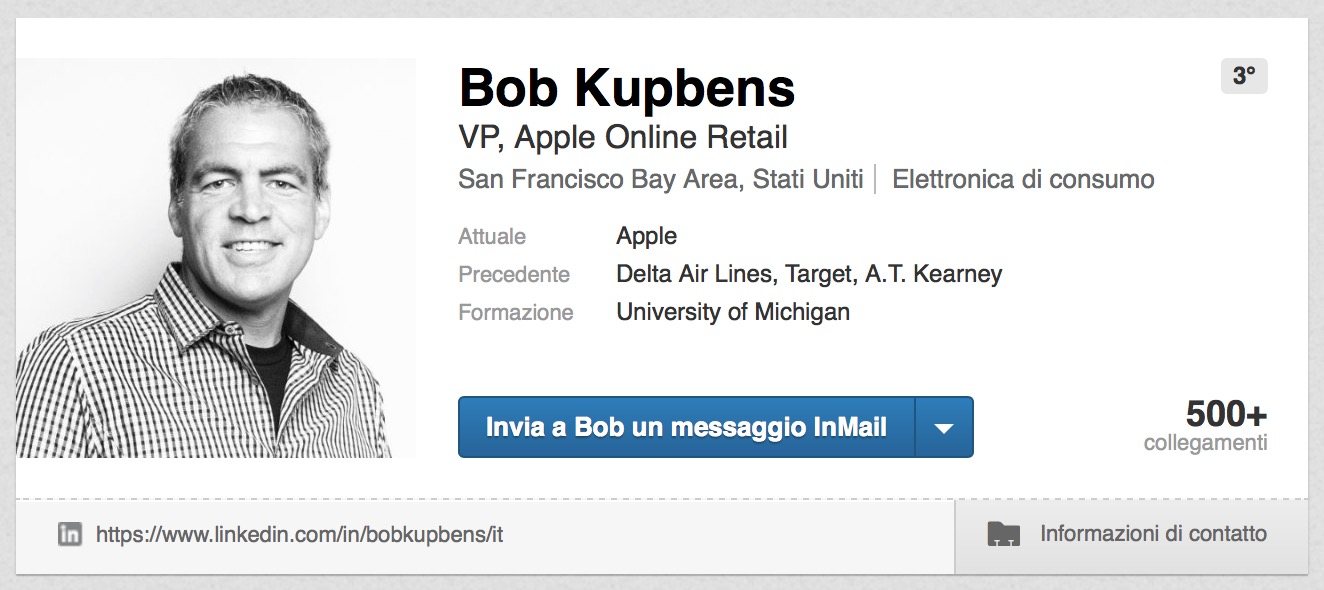Open the University of Michigan education link

[733, 312]
